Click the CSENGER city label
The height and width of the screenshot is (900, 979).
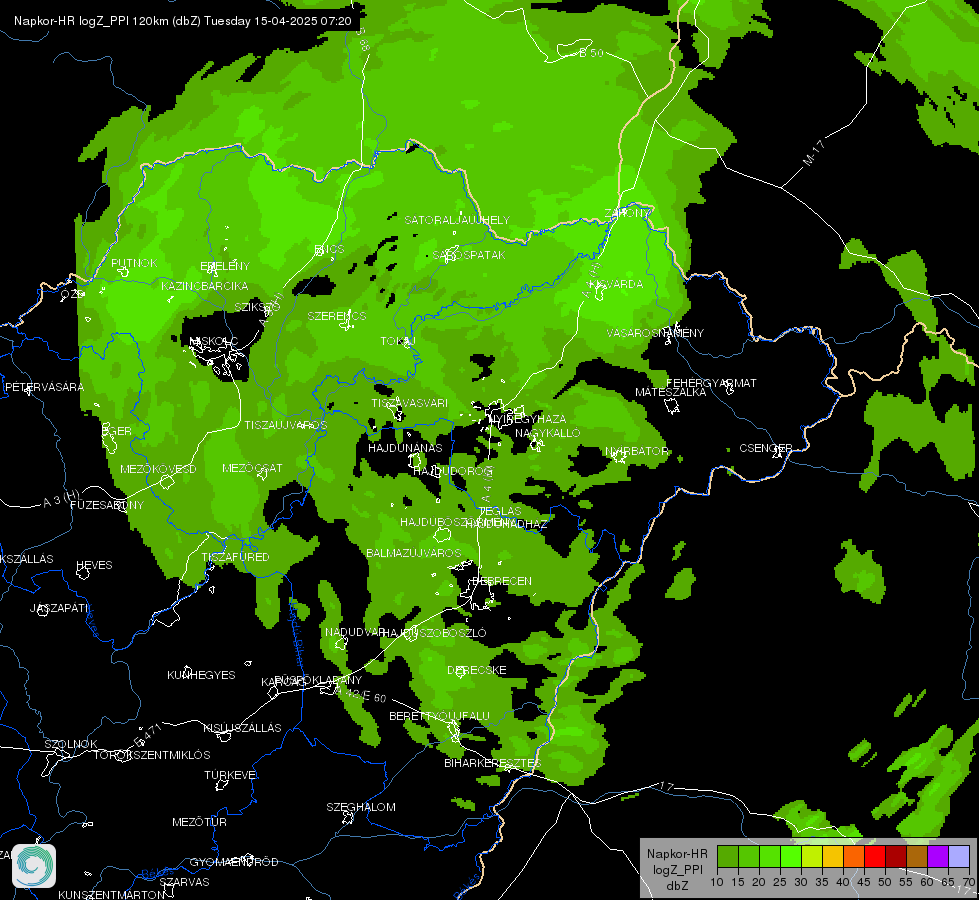point(765,448)
